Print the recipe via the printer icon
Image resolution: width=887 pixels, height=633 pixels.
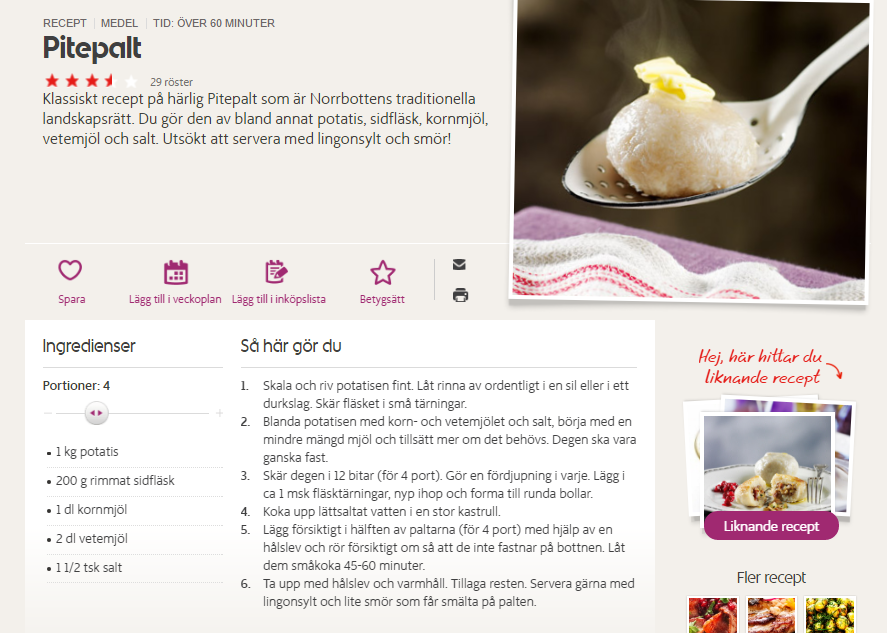[x=460, y=295]
